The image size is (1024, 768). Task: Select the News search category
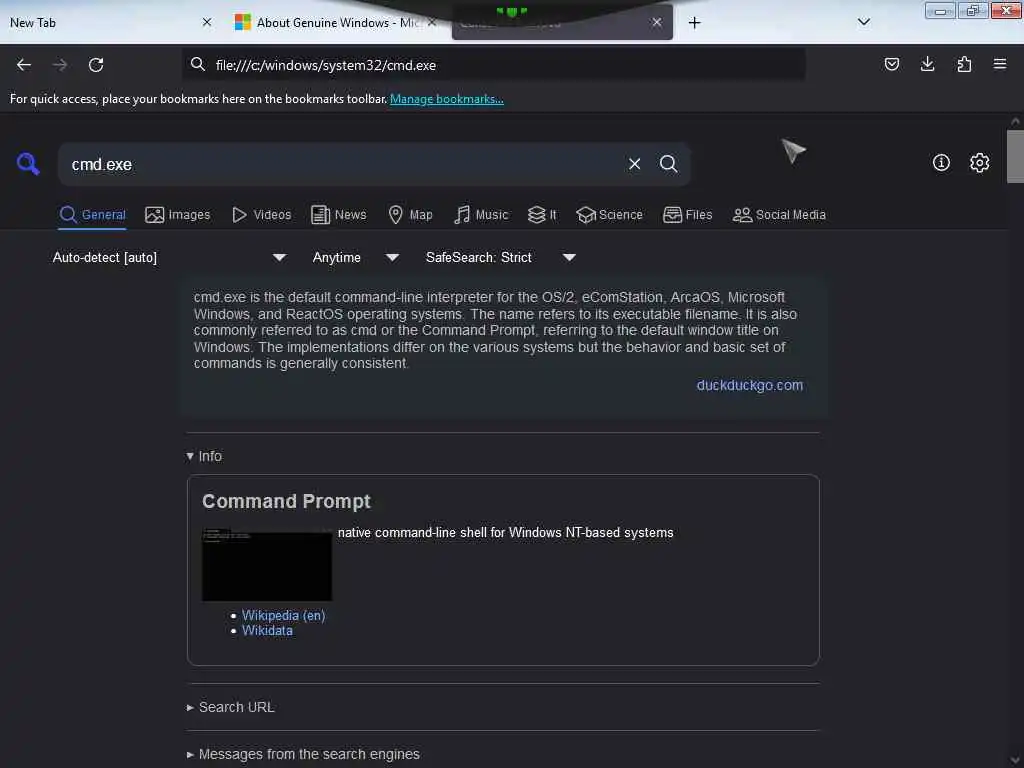click(x=338, y=215)
